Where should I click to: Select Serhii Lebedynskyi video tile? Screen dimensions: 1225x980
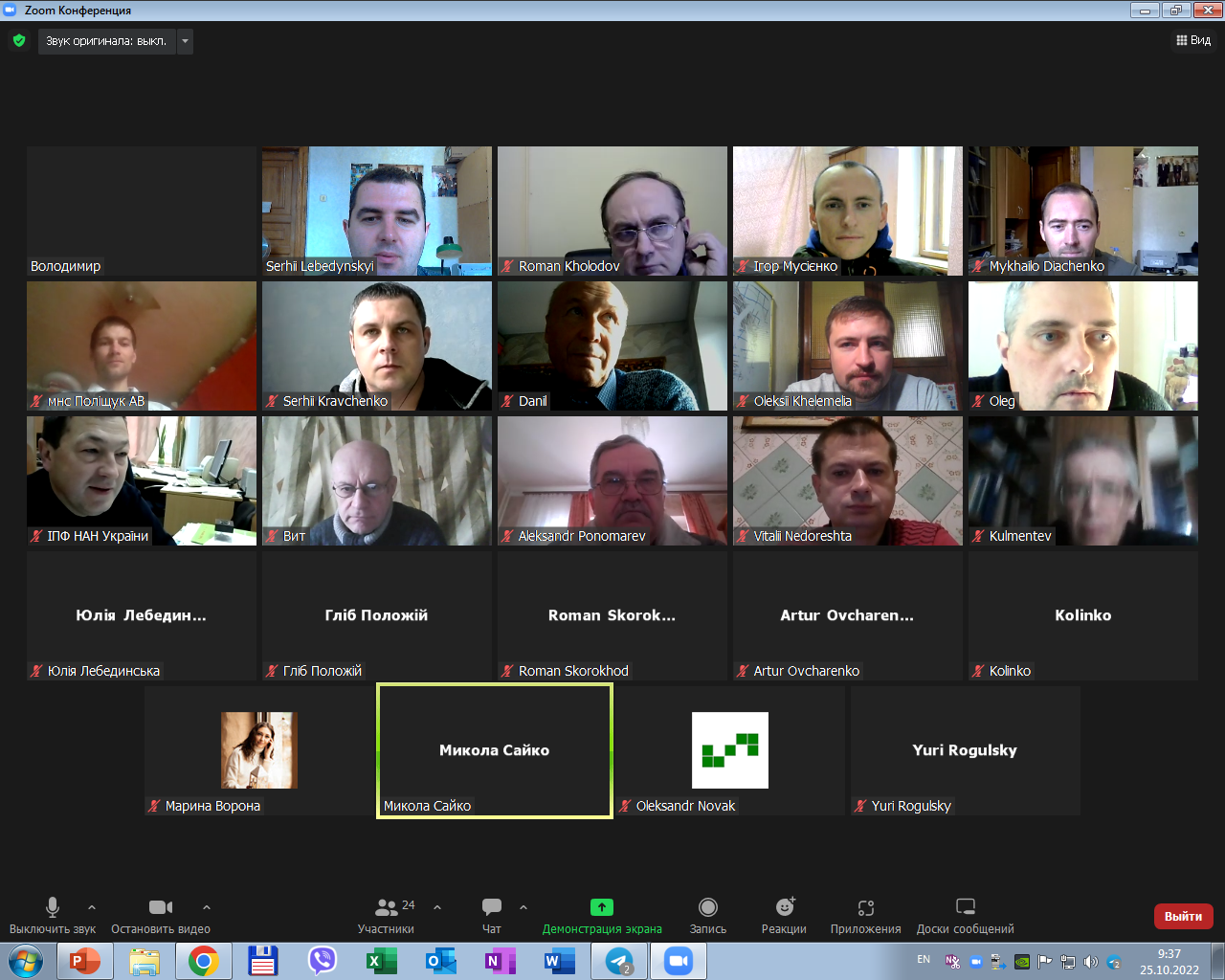coord(377,211)
